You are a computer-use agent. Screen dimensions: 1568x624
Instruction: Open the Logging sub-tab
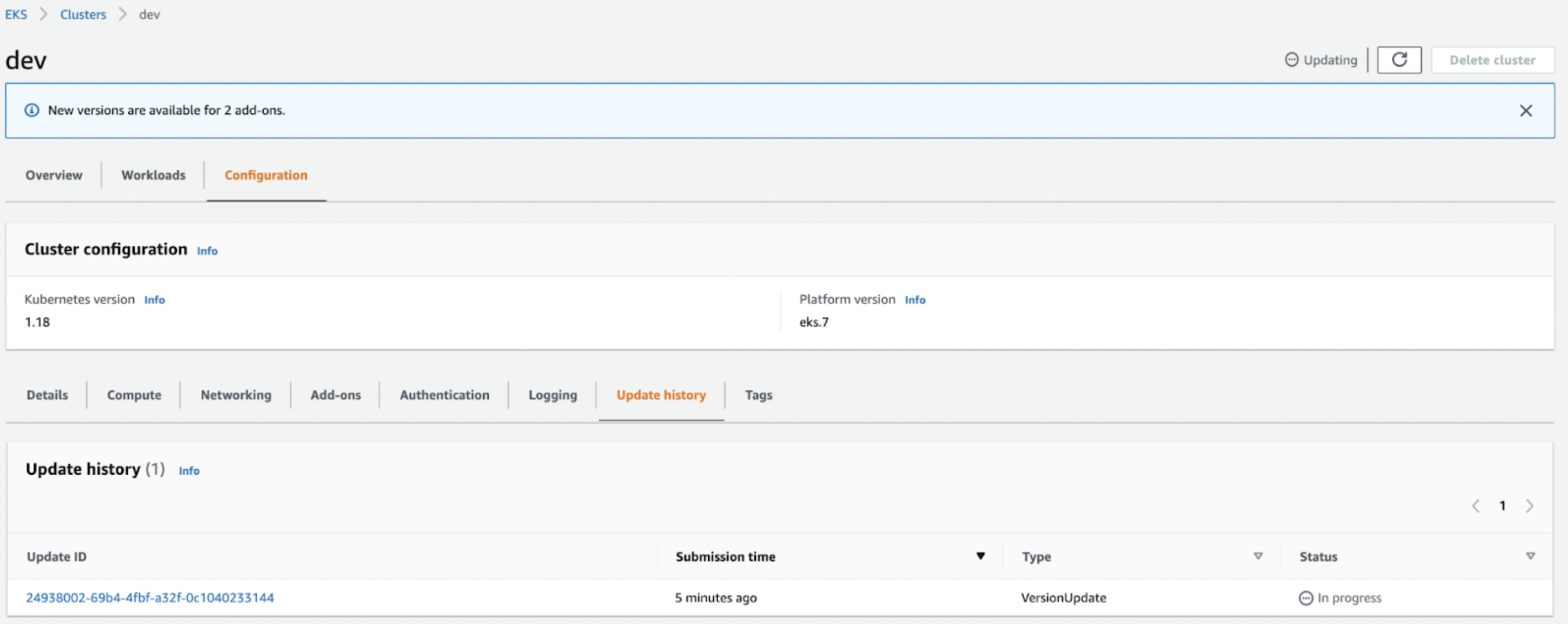(552, 395)
